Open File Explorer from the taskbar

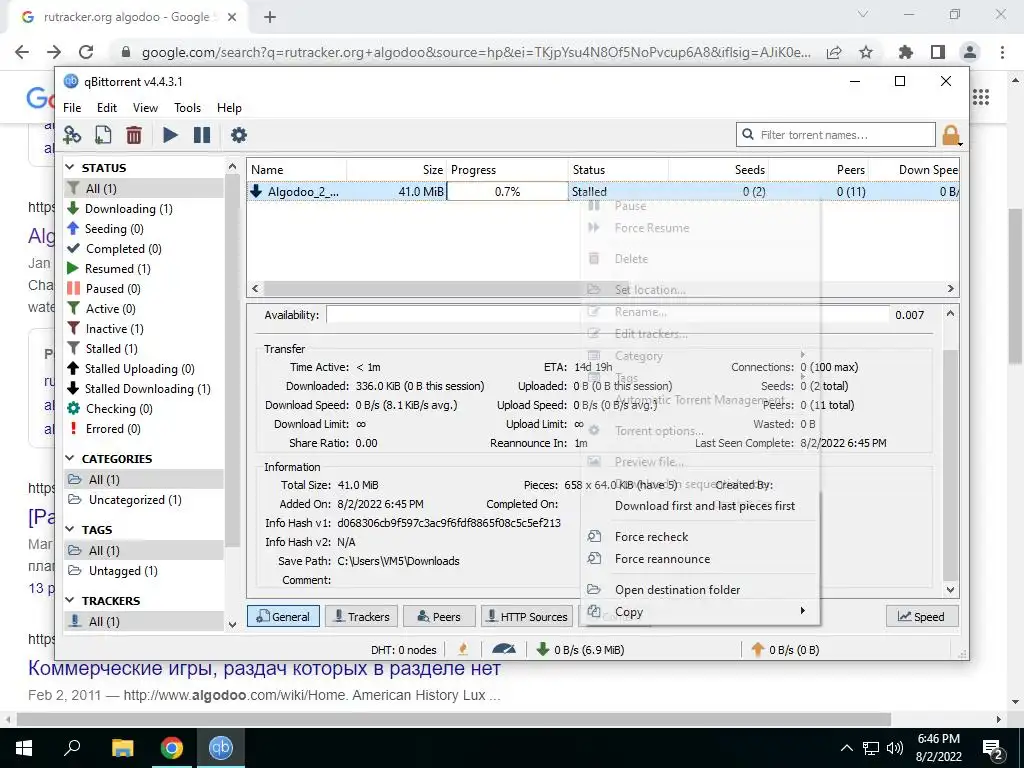point(122,748)
